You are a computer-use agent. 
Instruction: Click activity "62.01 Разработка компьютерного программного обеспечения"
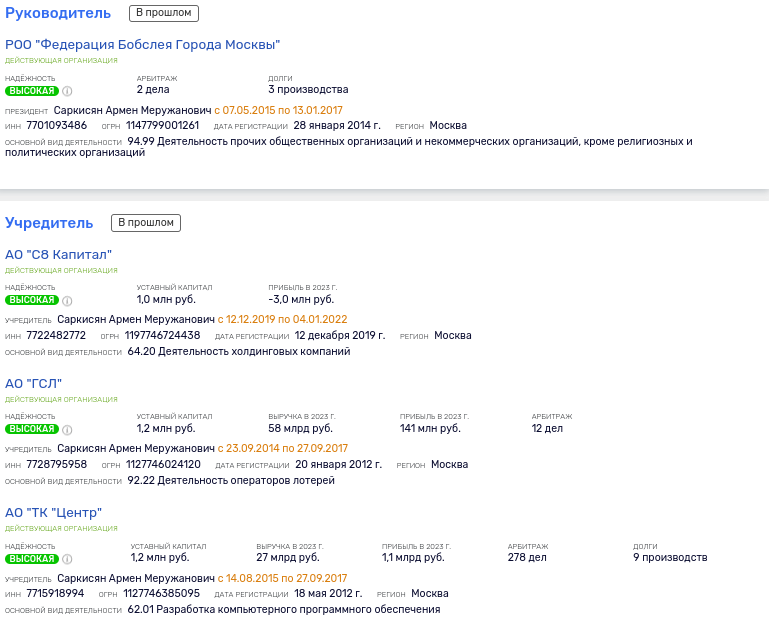(284, 610)
